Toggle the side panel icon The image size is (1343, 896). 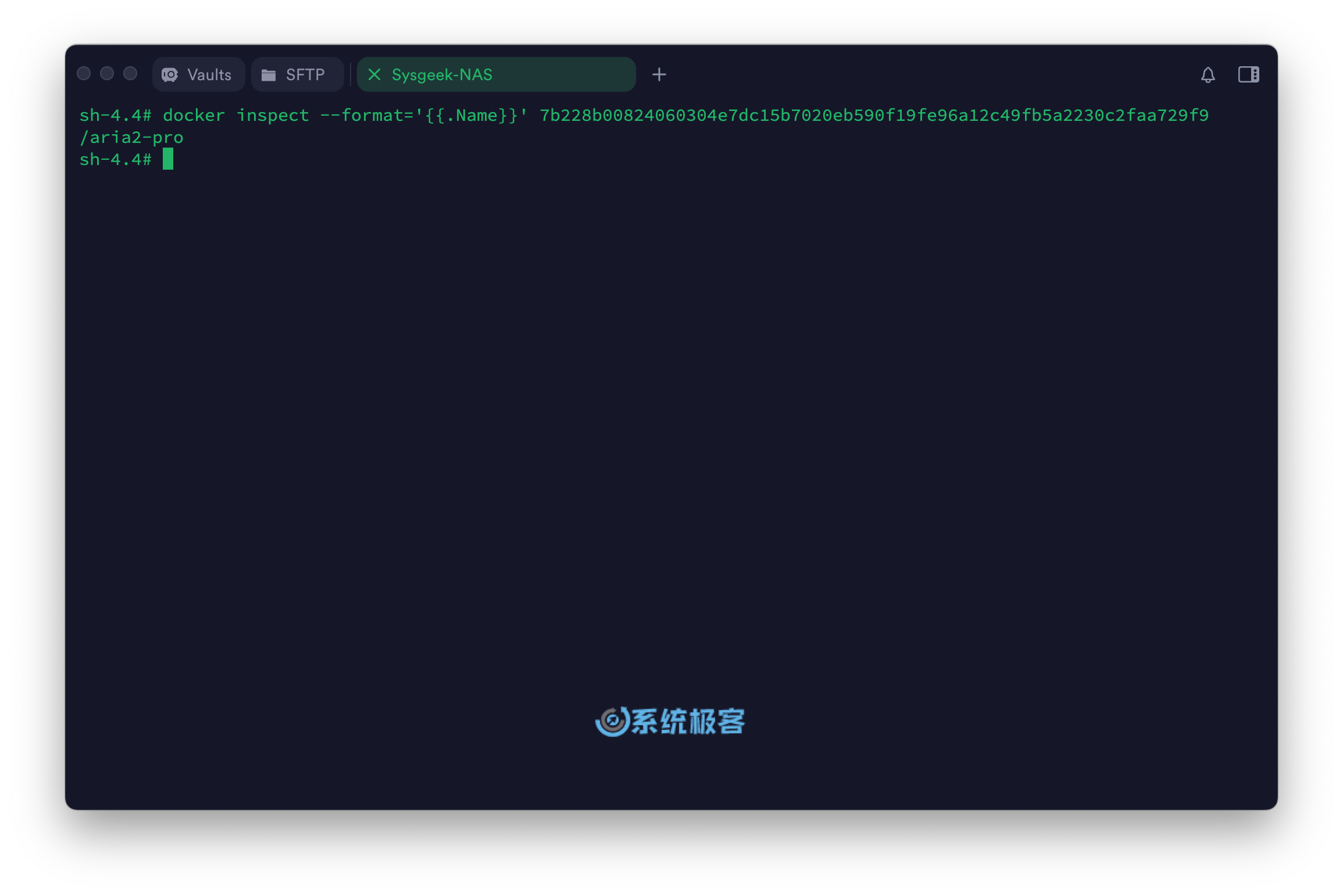(x=1248, y=74)
